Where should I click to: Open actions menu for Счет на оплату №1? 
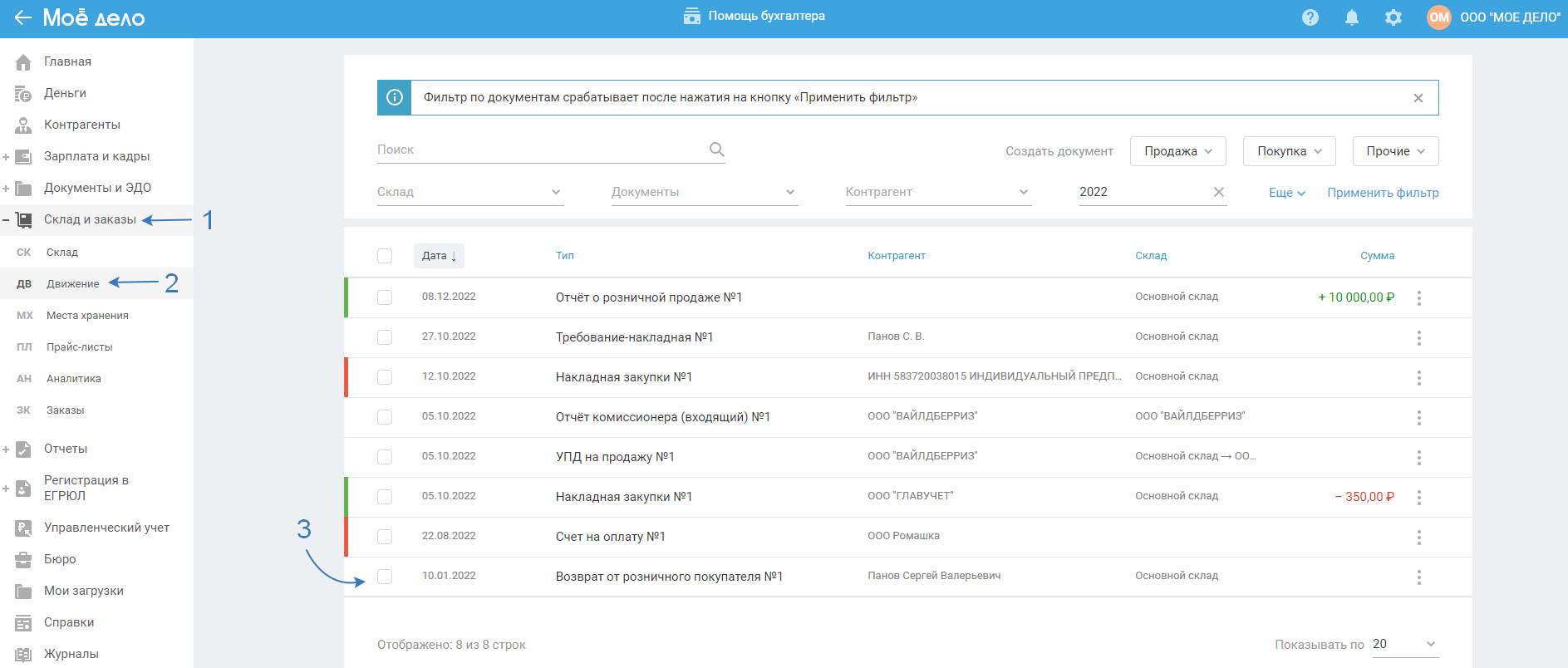point(1419,537)
